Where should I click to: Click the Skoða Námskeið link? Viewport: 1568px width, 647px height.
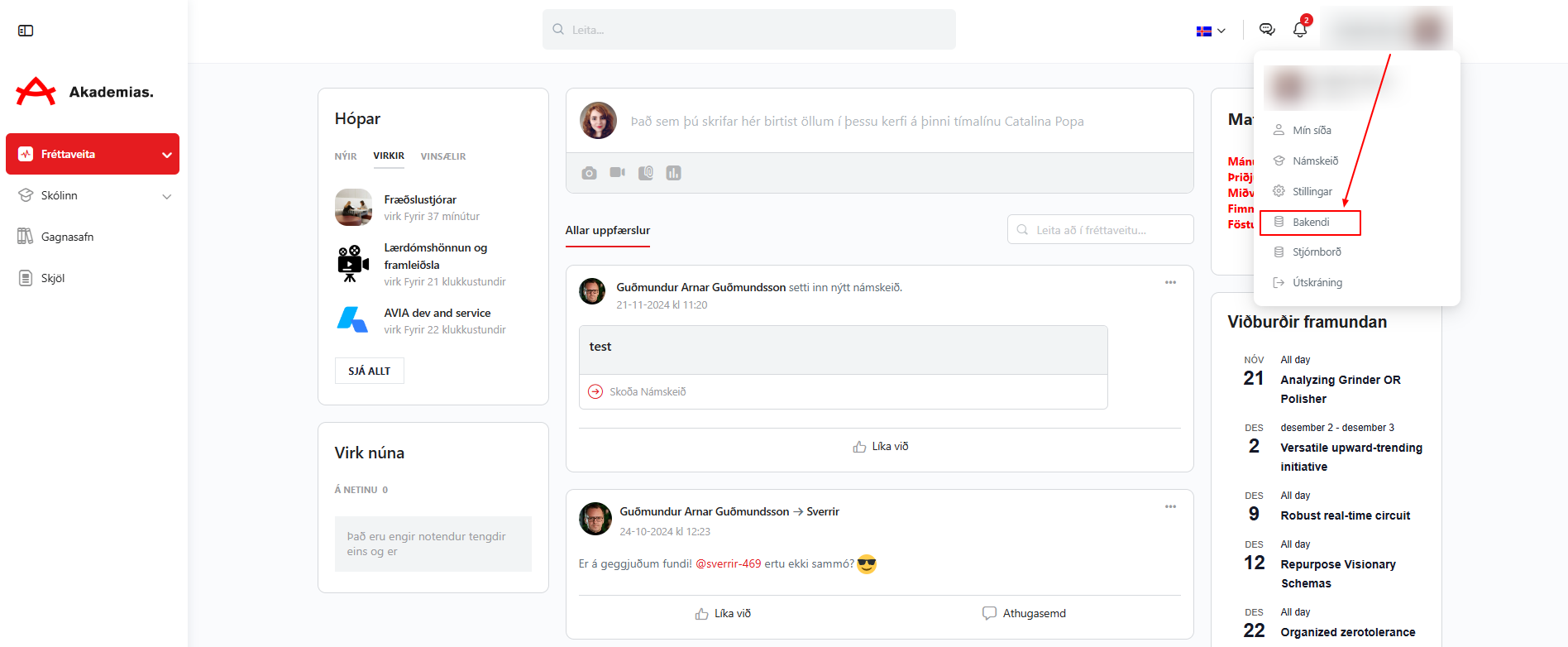[x=647, y=392]
